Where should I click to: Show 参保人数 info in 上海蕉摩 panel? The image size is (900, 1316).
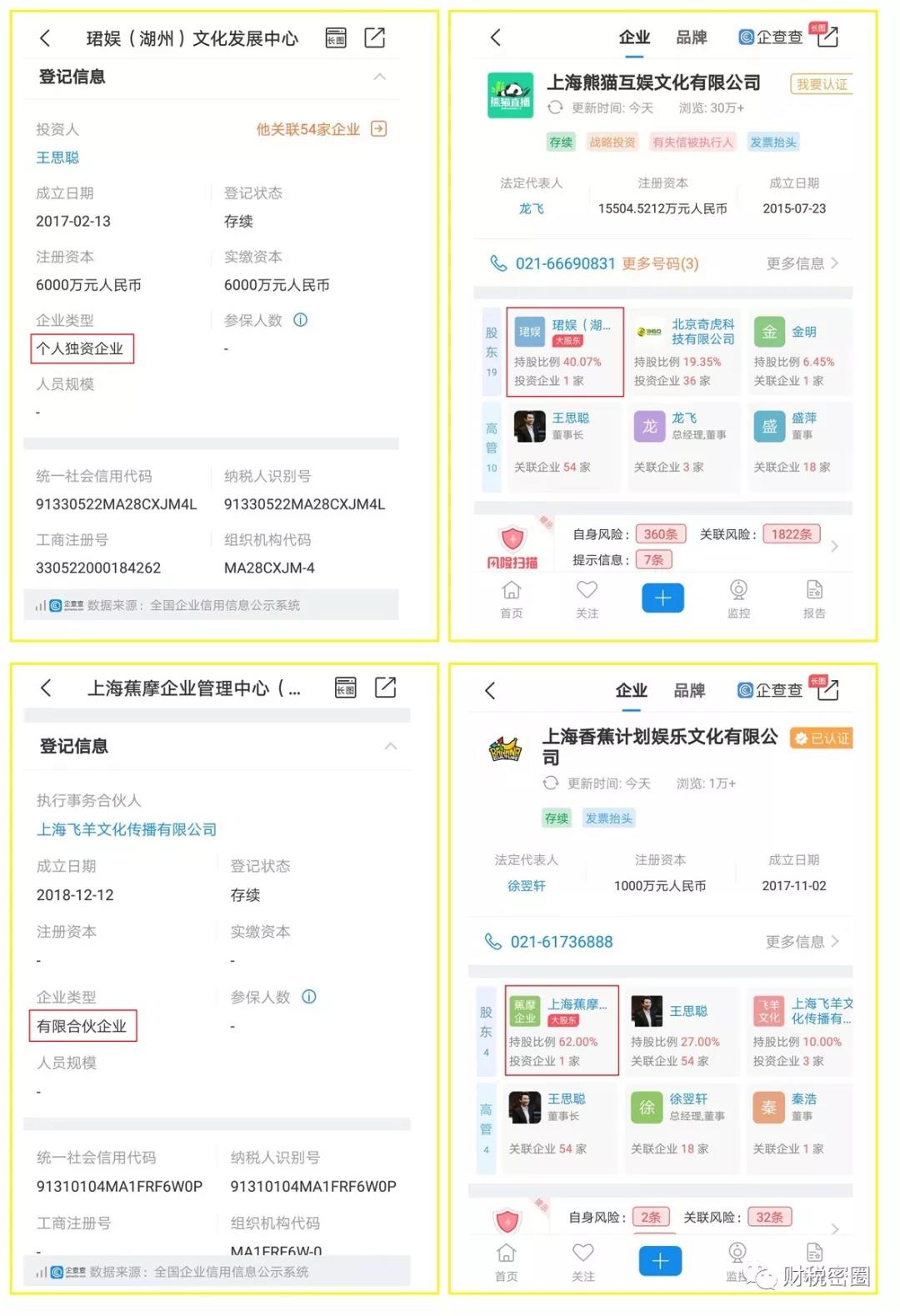309,997
